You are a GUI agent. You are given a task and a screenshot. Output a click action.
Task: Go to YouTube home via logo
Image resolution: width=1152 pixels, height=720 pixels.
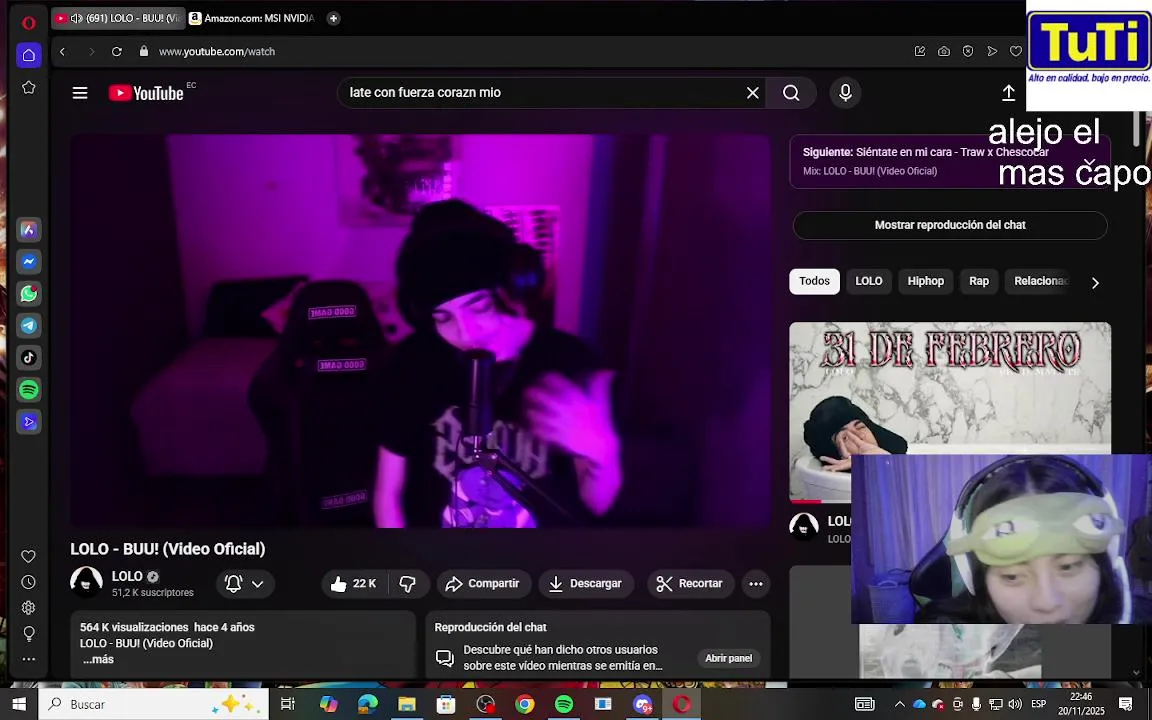tap(146, 93)
